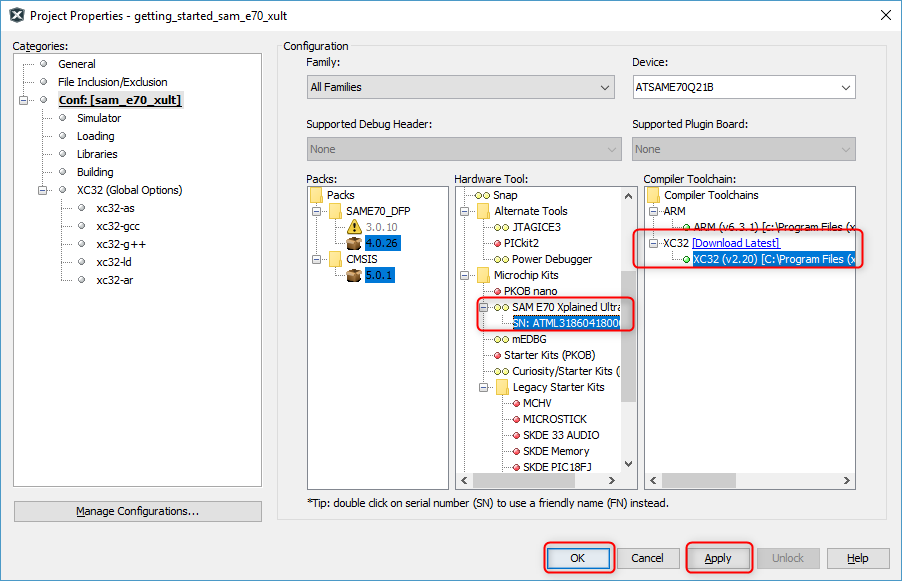Click the Download Latest link

pos(735,243)
